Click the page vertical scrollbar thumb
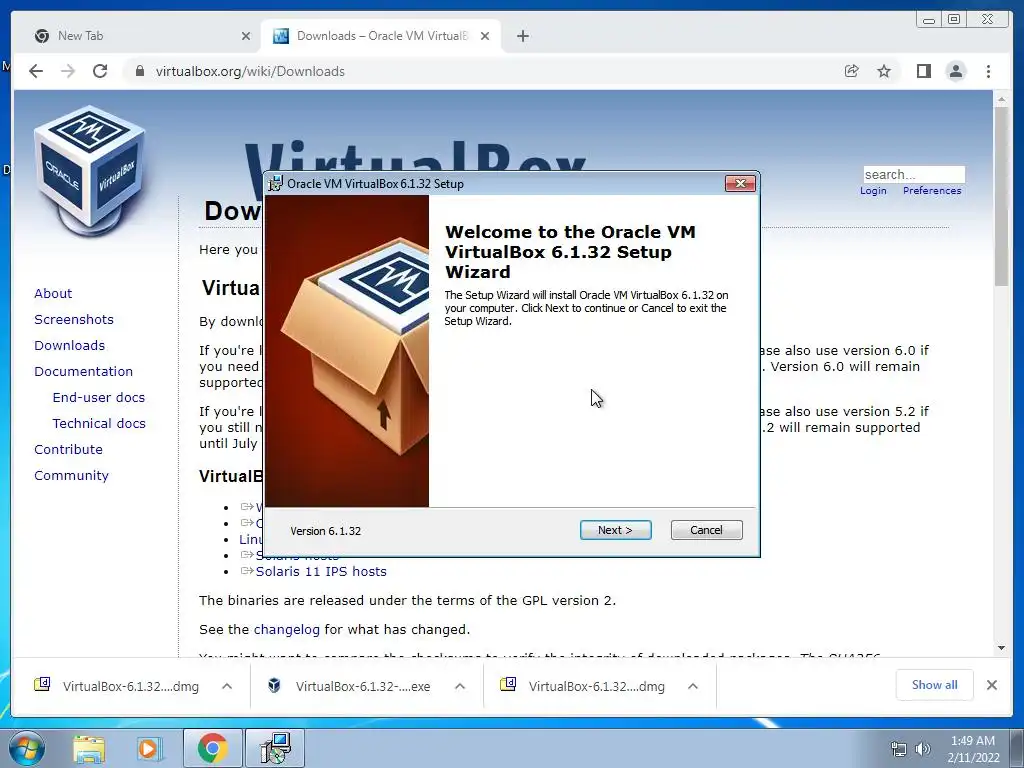Image resolution: width=1024 pixels, height=768 pixels. (1001, 196)
